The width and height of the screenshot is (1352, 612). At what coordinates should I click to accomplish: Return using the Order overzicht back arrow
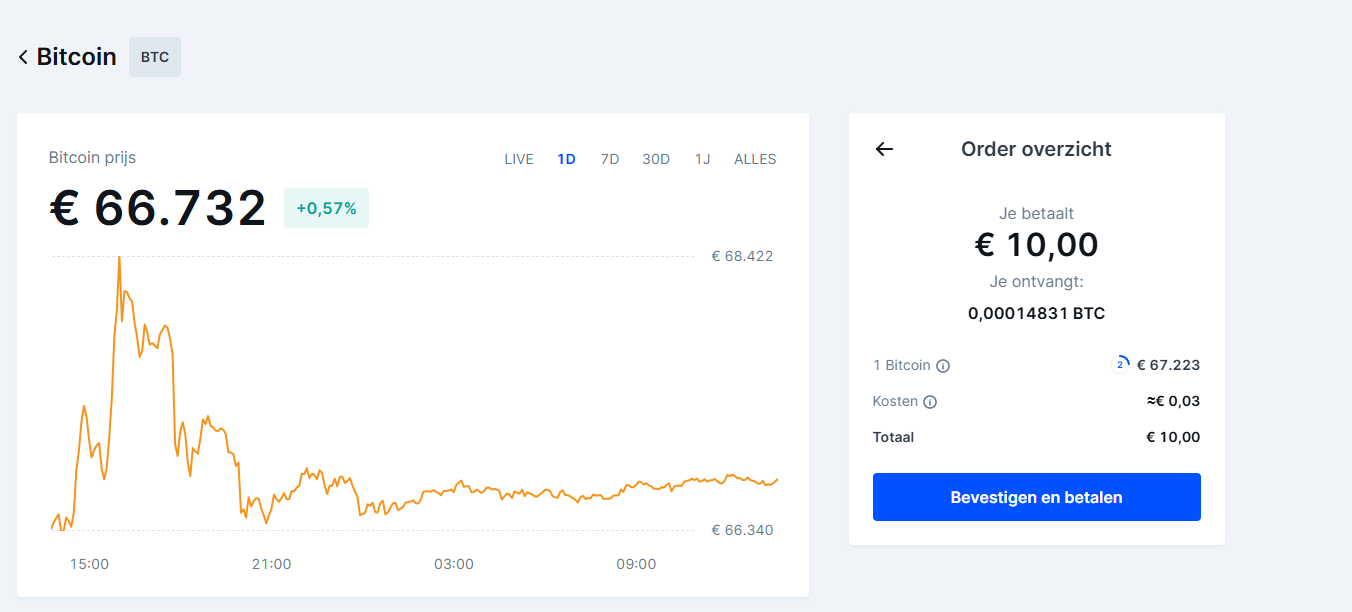point(884,149)
